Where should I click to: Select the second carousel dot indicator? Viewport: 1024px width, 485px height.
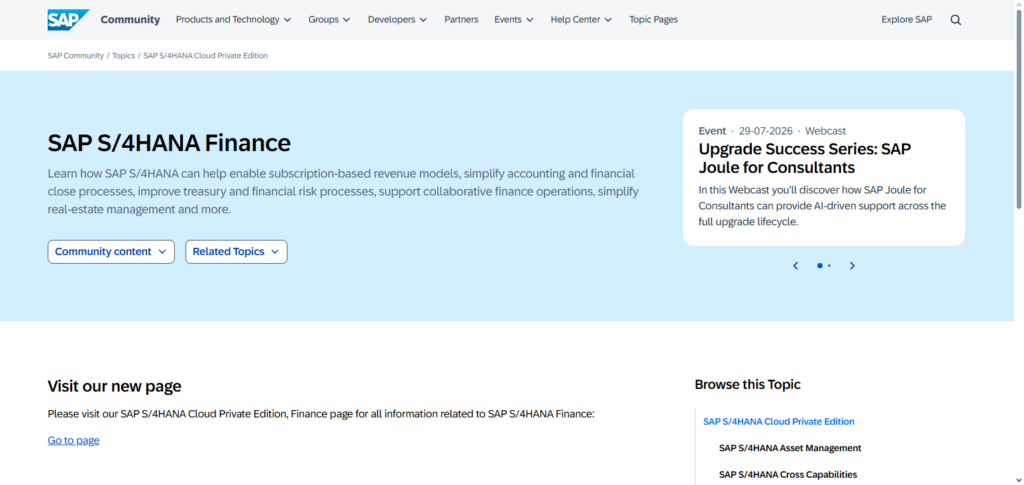click(x=829, y=266)
